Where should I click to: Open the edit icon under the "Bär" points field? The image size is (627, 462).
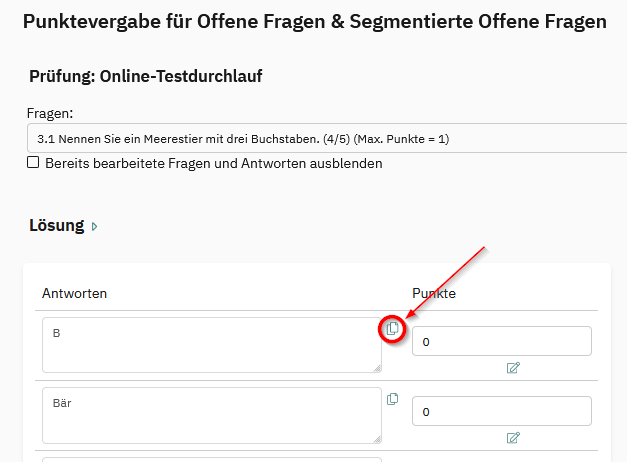pos(513,437)
